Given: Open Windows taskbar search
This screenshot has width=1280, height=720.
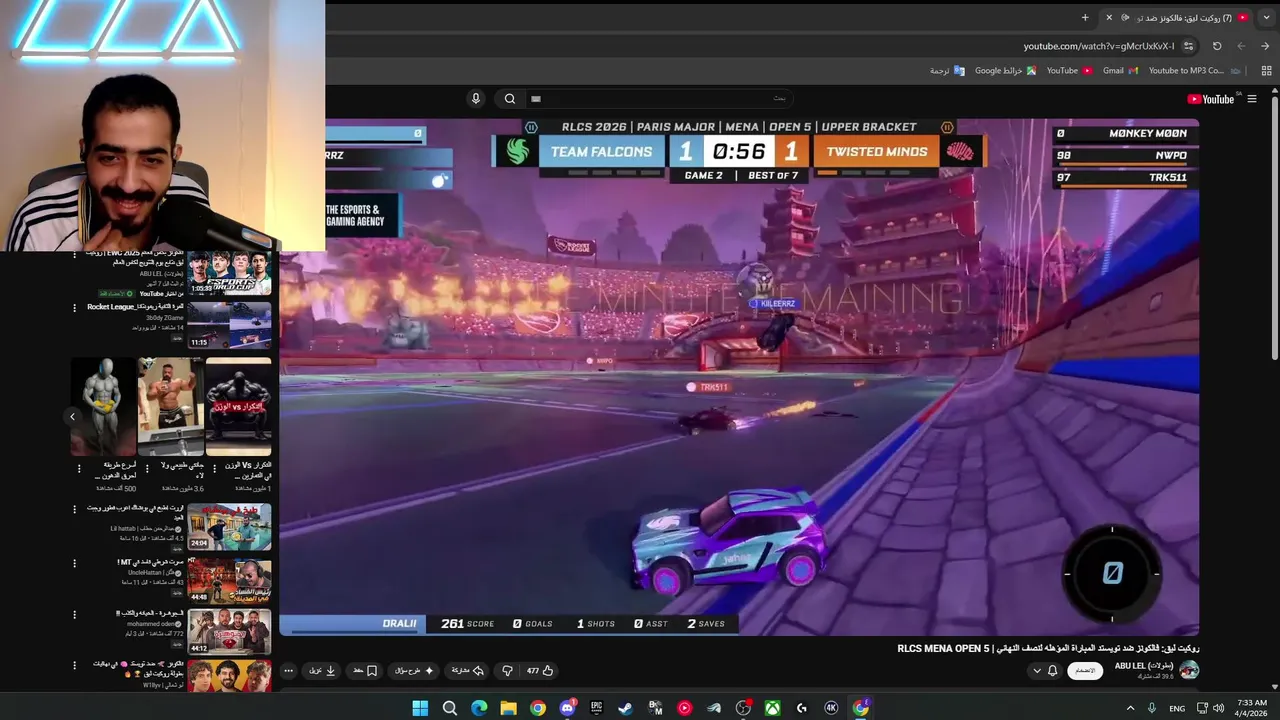Looking at the screenshot, I should pos(450,708).
